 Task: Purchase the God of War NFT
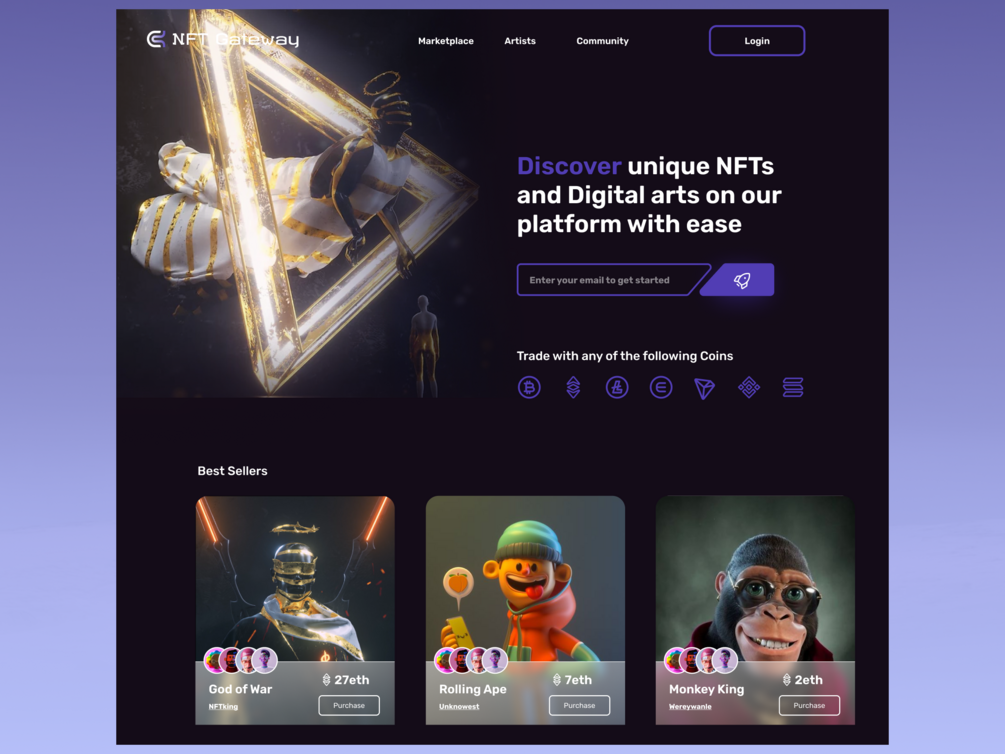(x=349, y=705)
